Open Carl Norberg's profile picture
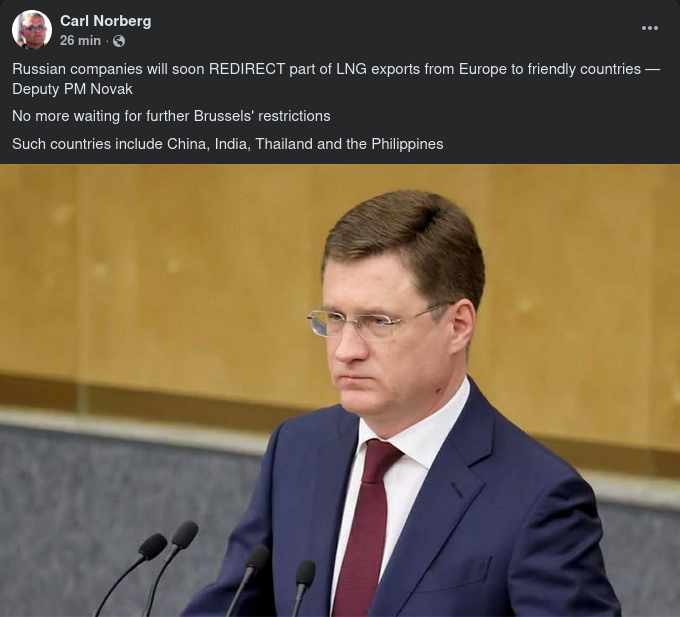The image size is (680, 617). [x=32, y=30]
